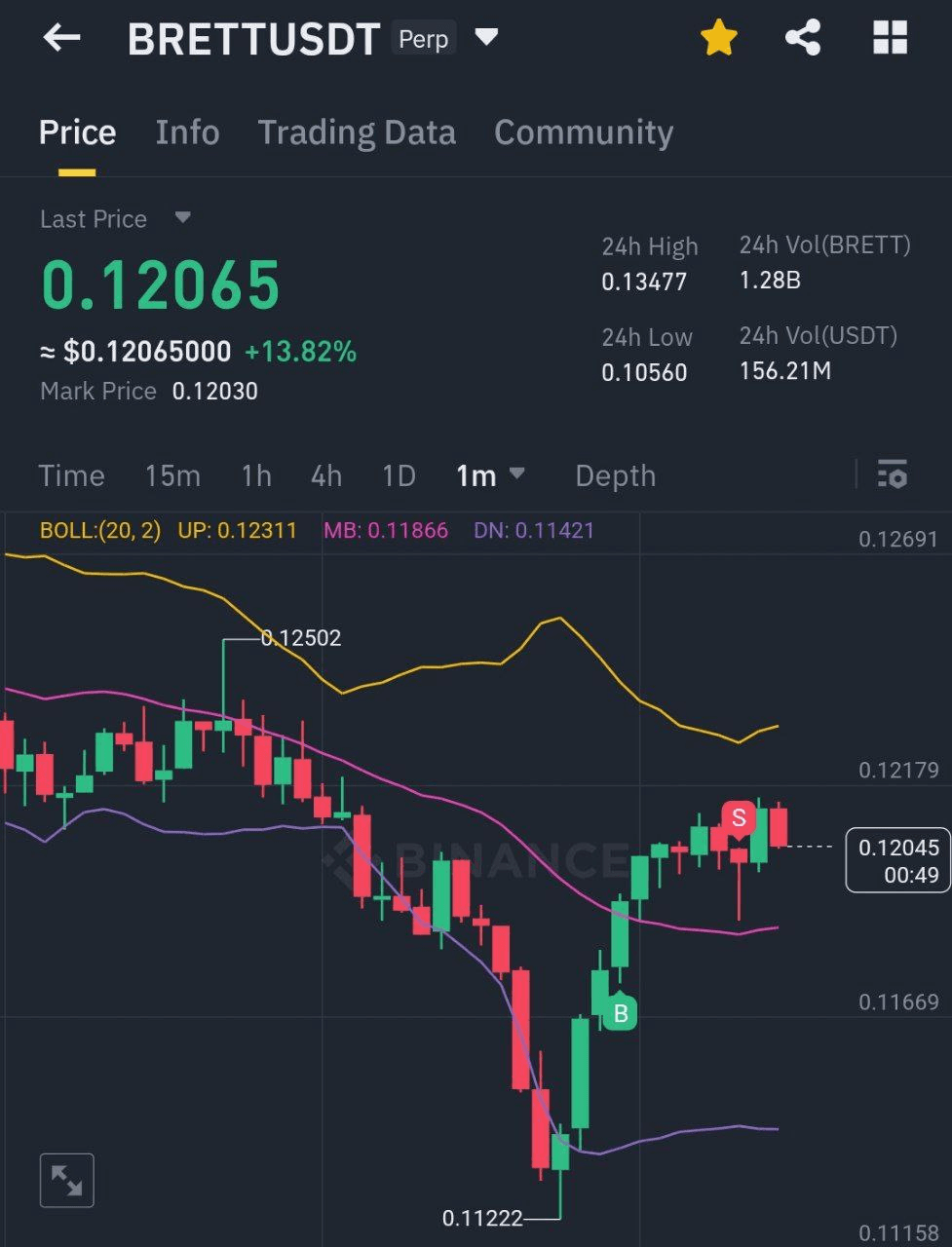Go back using the left arrow
Image resolution: width=952 pixels, height=1247 pixels.
[61, 38]
